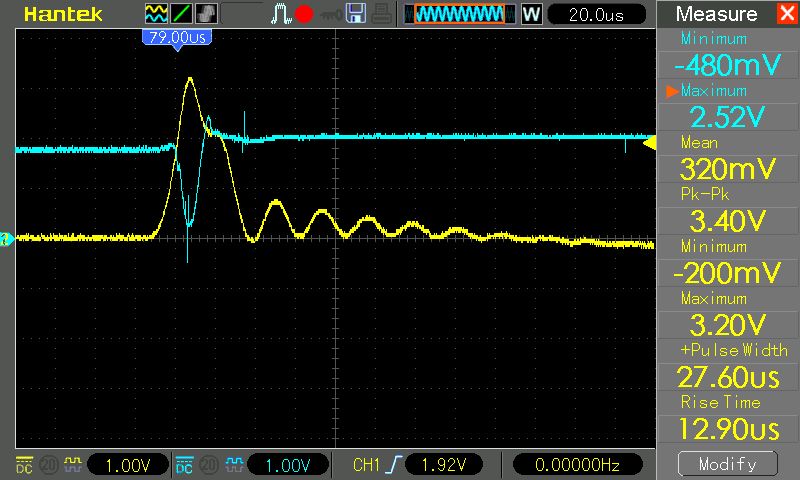Click the green diagonal line icon
The height and width of the screenshot is (480, 800).
pyautogui.click(x=182, y=14)
